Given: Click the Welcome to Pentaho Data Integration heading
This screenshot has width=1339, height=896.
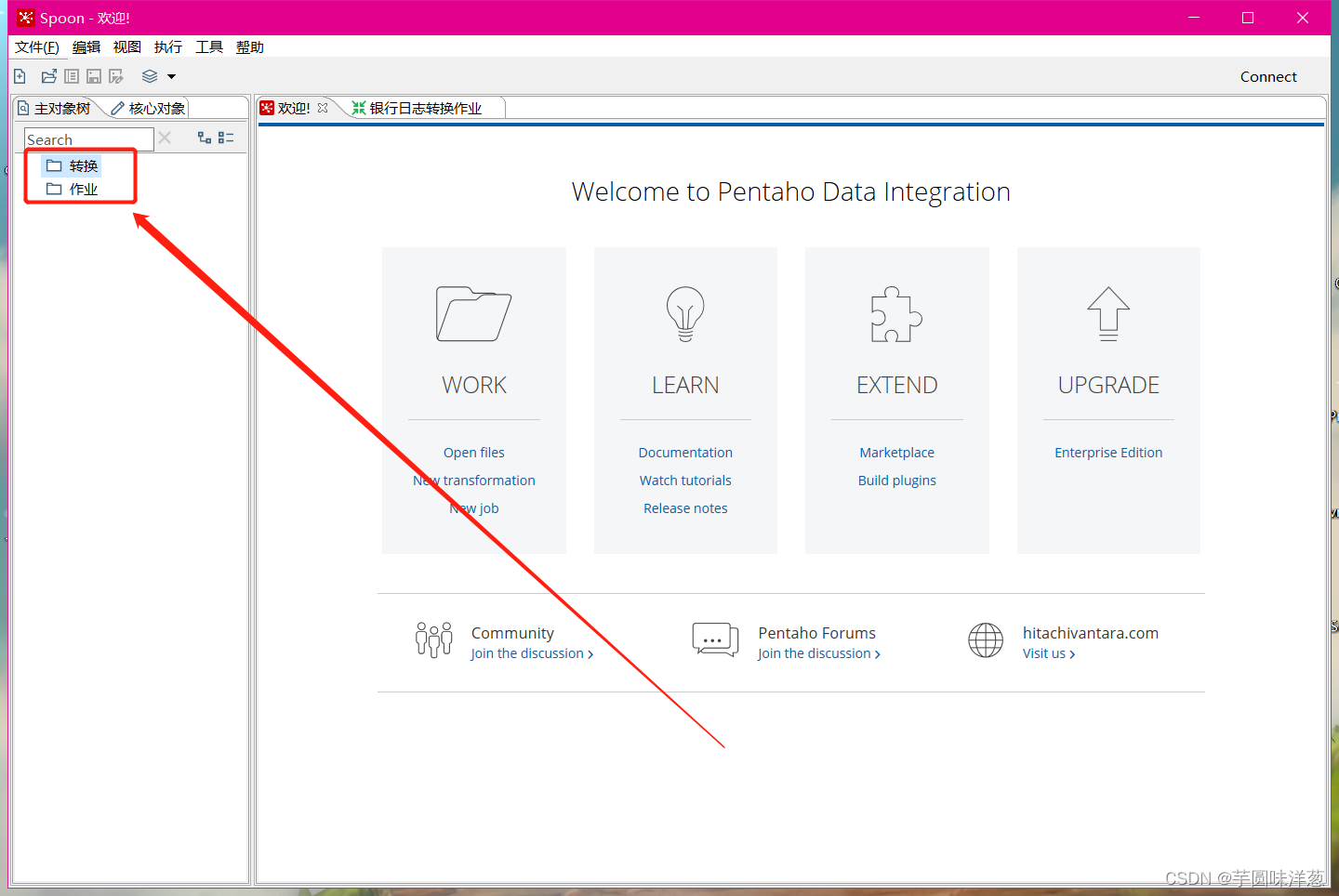Looking at the screenshot, I should (790, 191).
